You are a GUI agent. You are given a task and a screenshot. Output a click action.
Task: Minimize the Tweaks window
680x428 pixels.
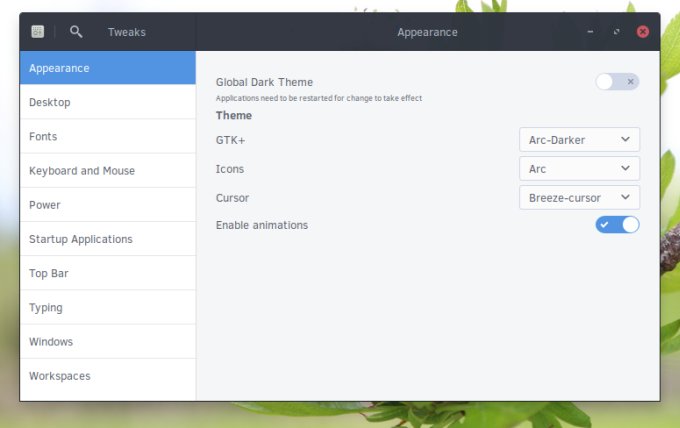(x=590, y=32)
